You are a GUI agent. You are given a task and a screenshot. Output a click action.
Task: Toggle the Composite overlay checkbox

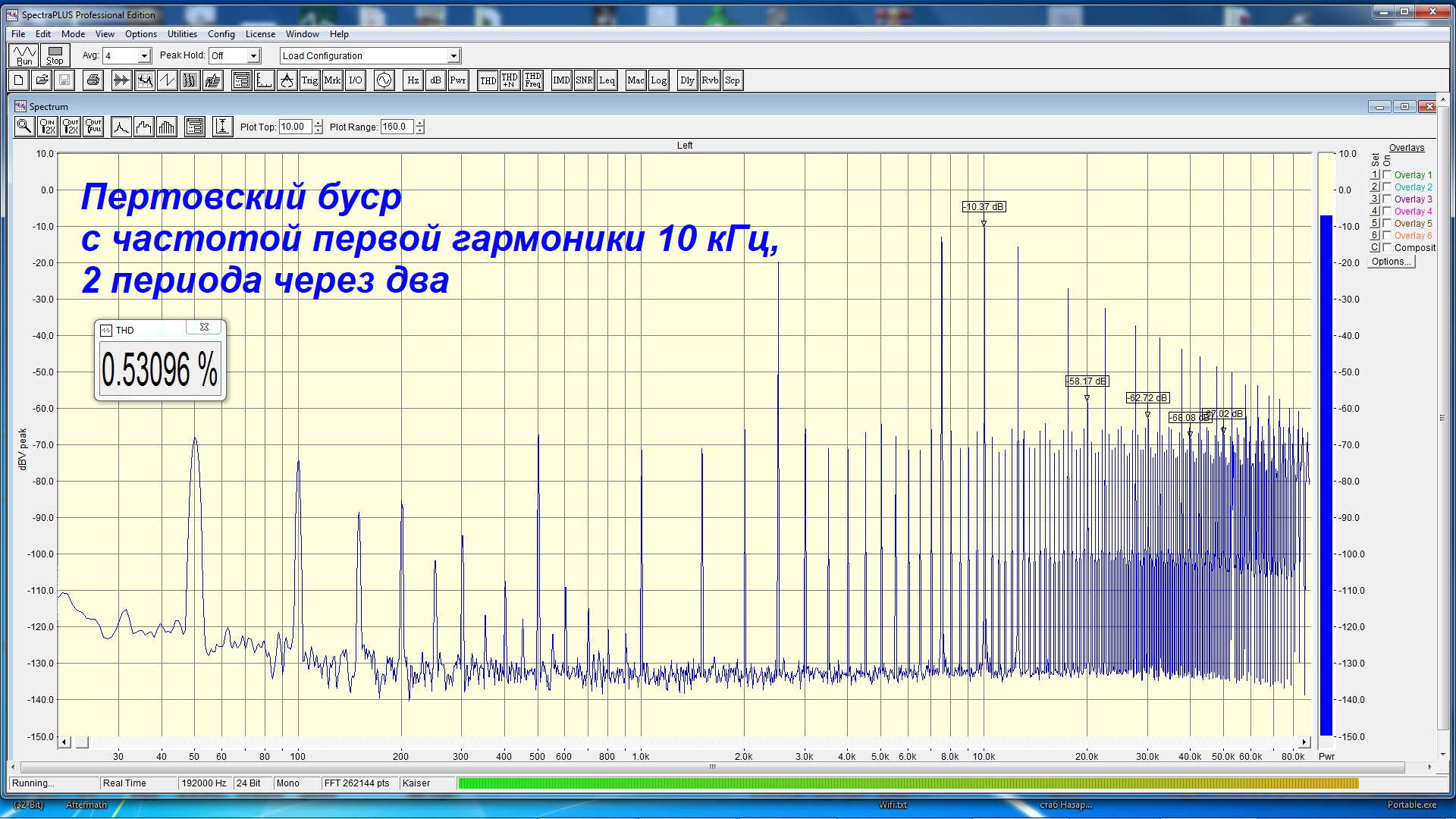[1387, 248]
